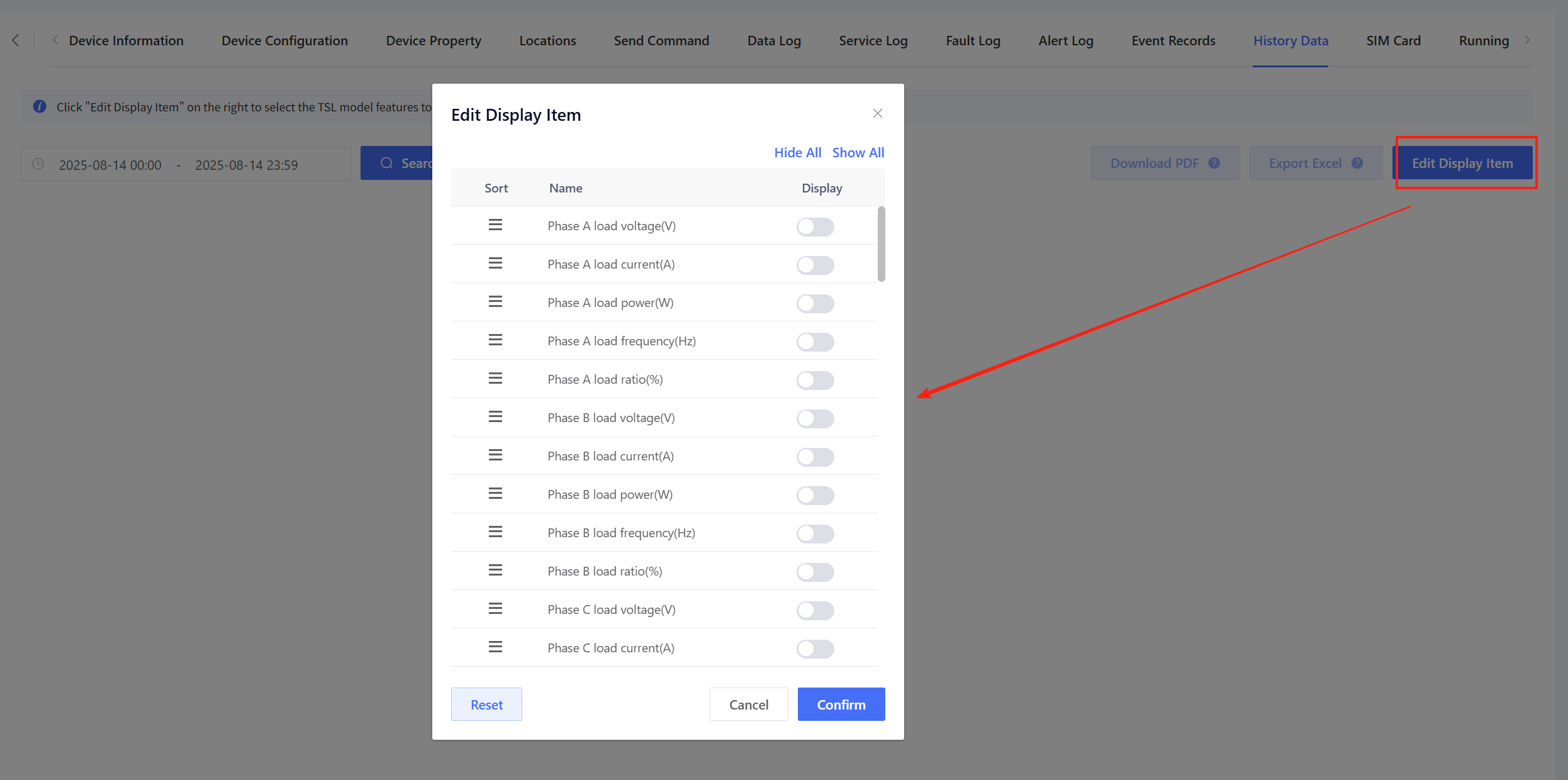The height and width of the screenshot is (780, 1568).
Task: Enable display of Phase A load current
Action: (x=815, y=265)
